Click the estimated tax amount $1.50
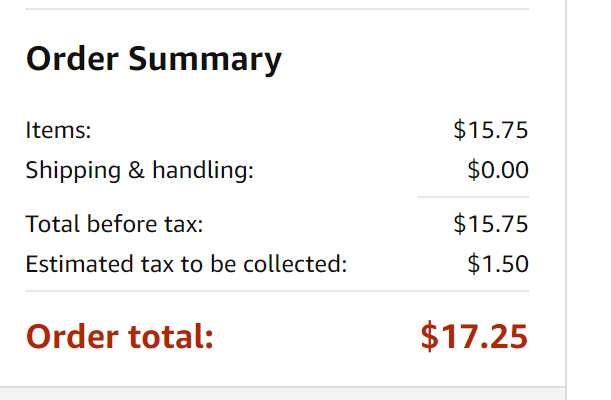 (x=498, y=264)
